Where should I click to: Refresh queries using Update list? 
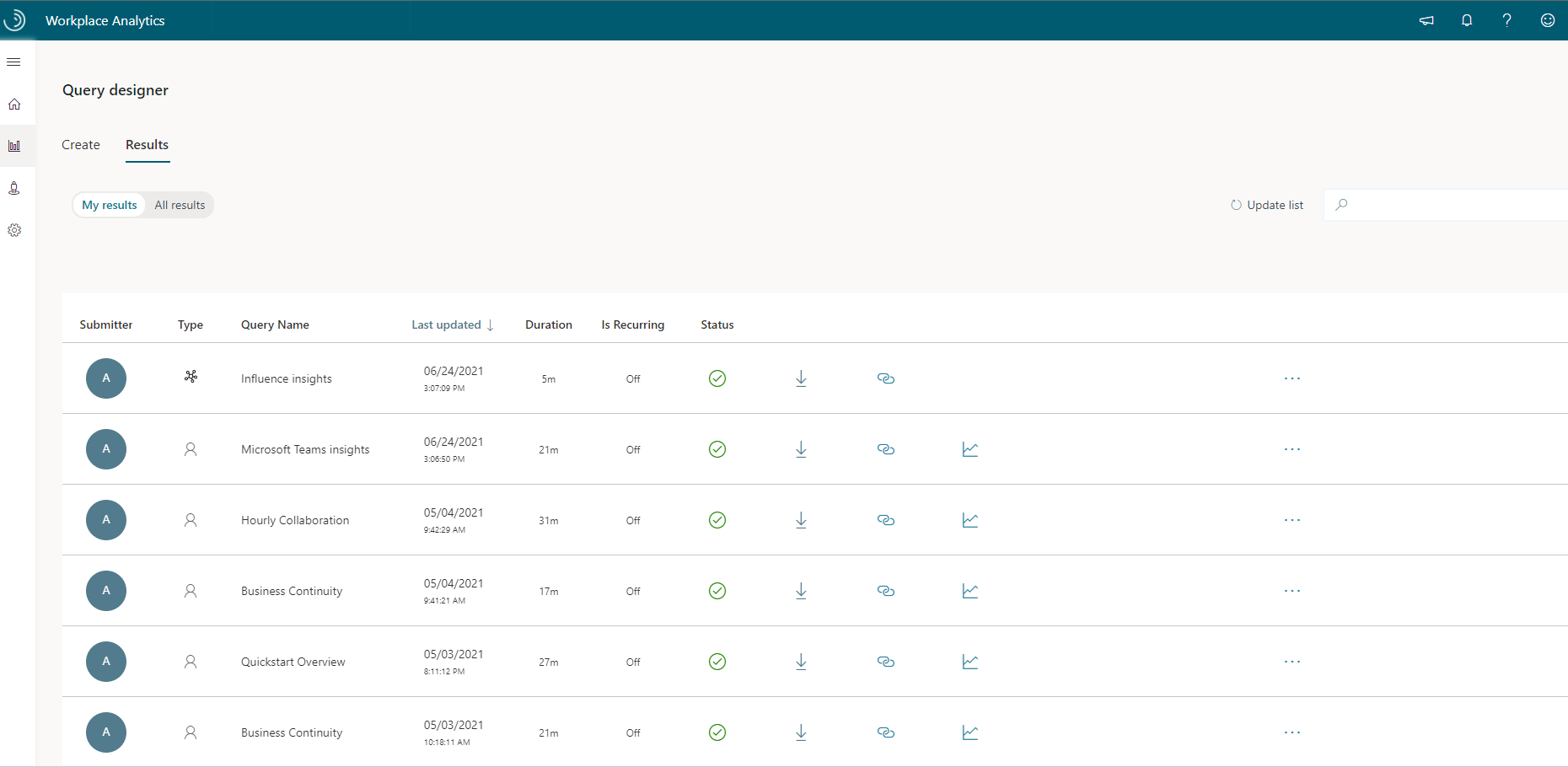tap(1266, 204)
